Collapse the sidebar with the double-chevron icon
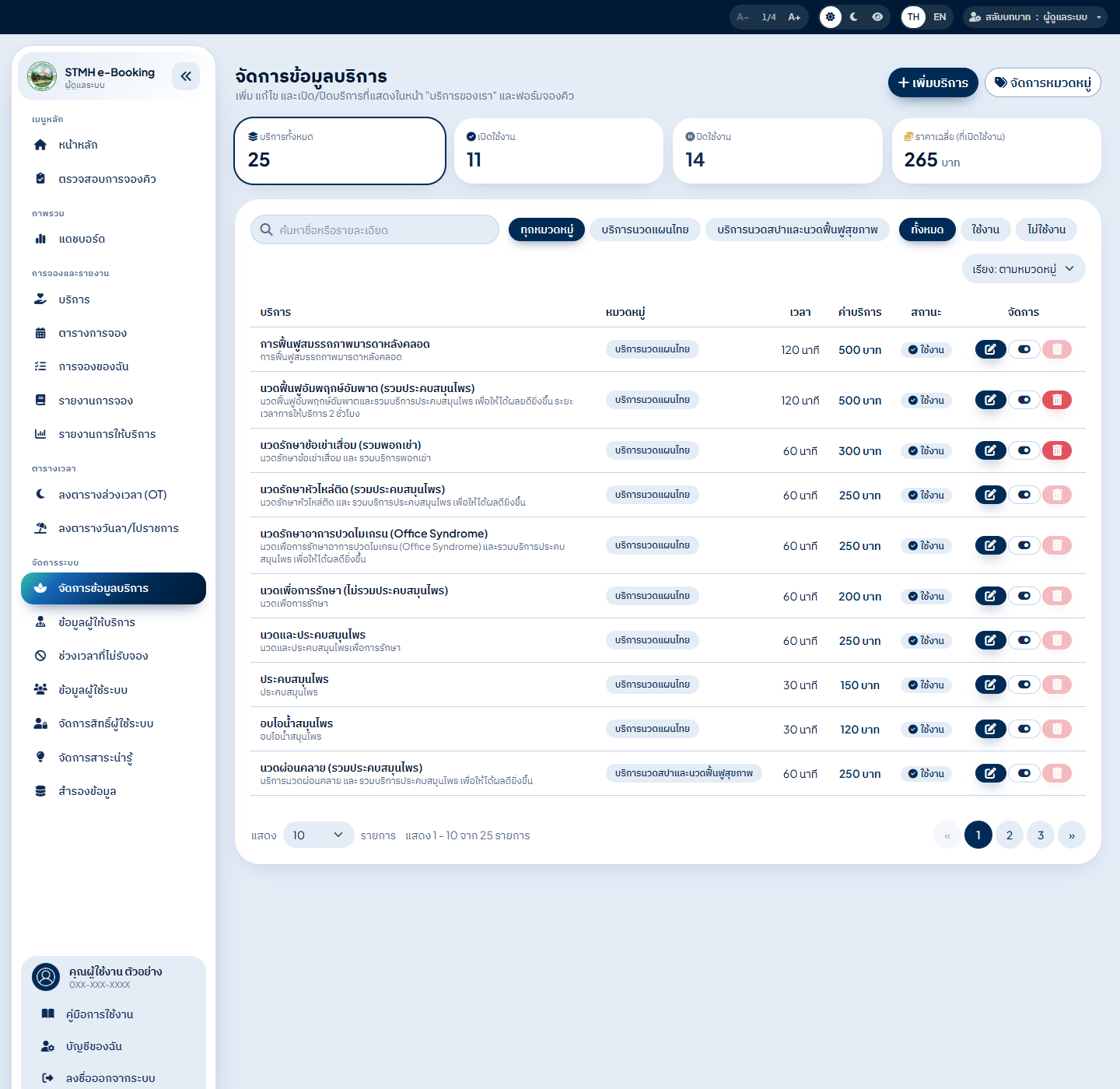Viewport: 1120px width, 1089px height. coord(186,76)
